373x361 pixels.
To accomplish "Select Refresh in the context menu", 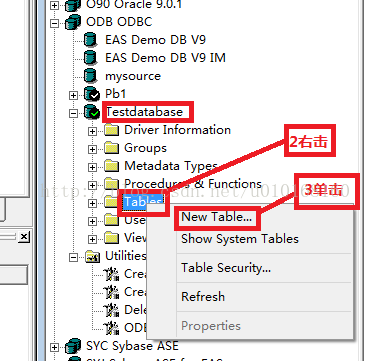I will tap(203, 297).
